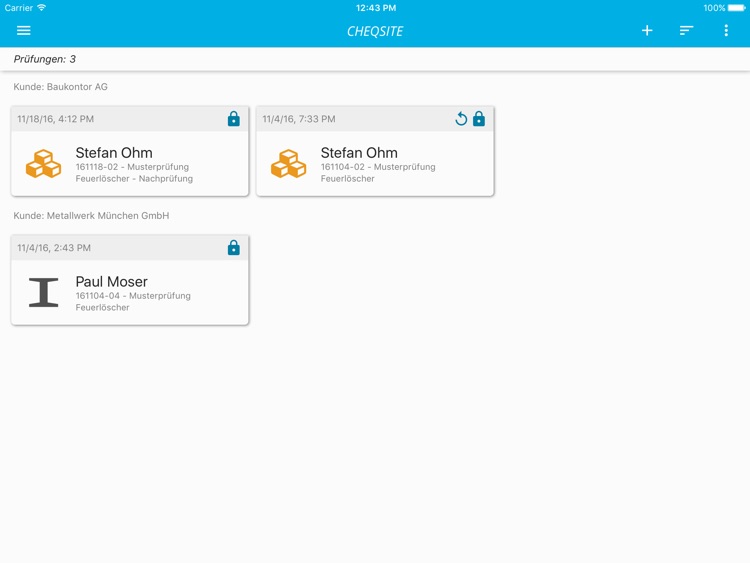Open the sort options icon
This screenshot has height=563, width=750.
point(686,31)
